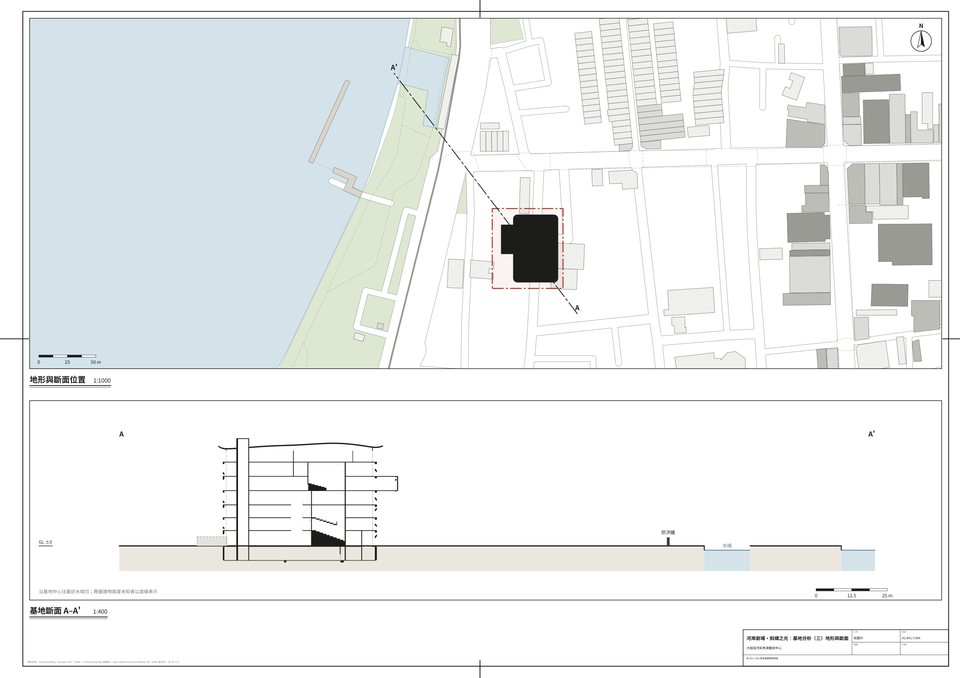Select the "防洪牆" floodwall label
Screen dimensions: 960x678
click(x=668, y=533)
